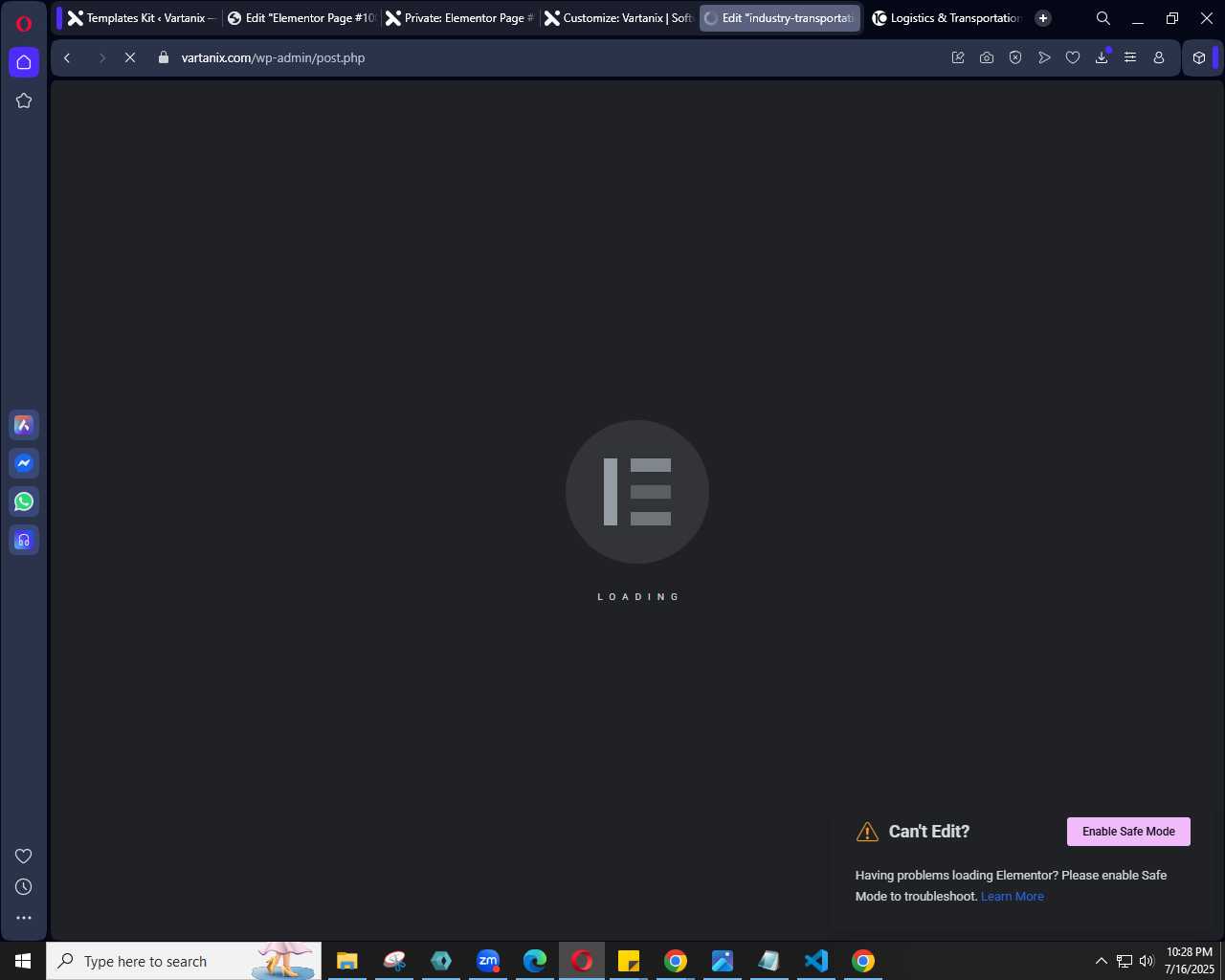Click the share page icon
Image resolution: width=1225 pixels, height=980 pixels.
click(x=958, y=57)
